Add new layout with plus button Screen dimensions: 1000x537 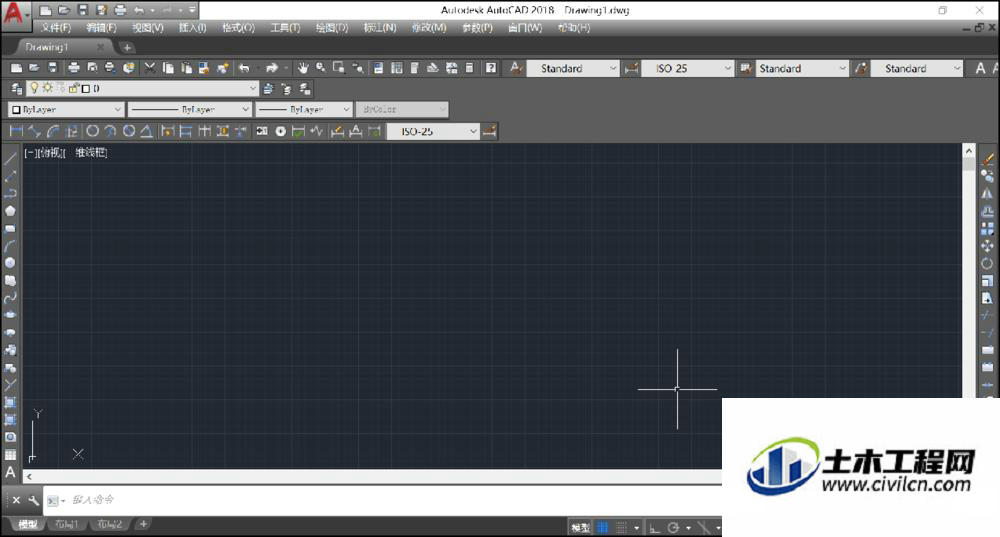click(x=143, y=524)
